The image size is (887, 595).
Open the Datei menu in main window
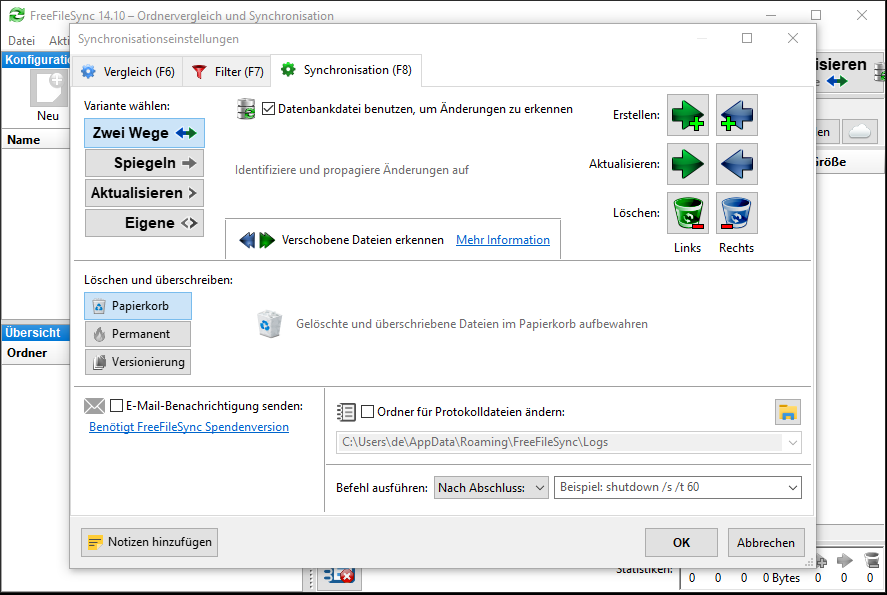tap(21, 41)
